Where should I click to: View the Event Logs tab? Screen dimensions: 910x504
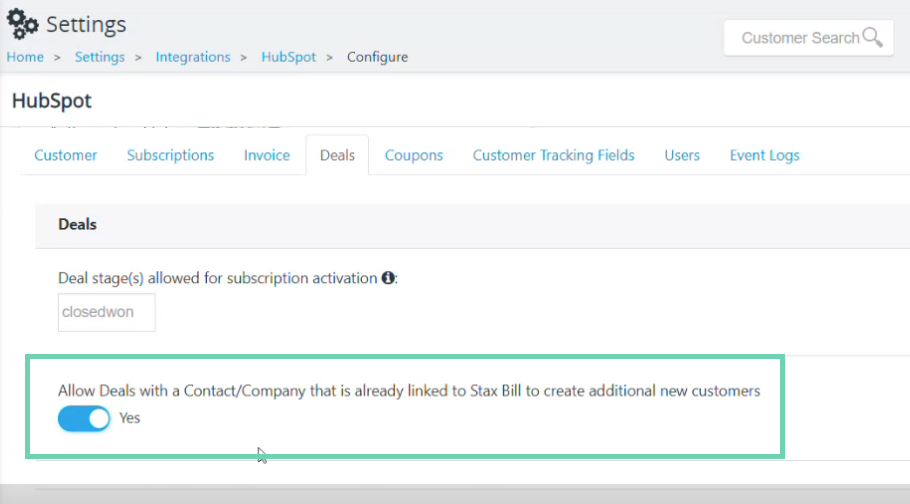[765, 155]
